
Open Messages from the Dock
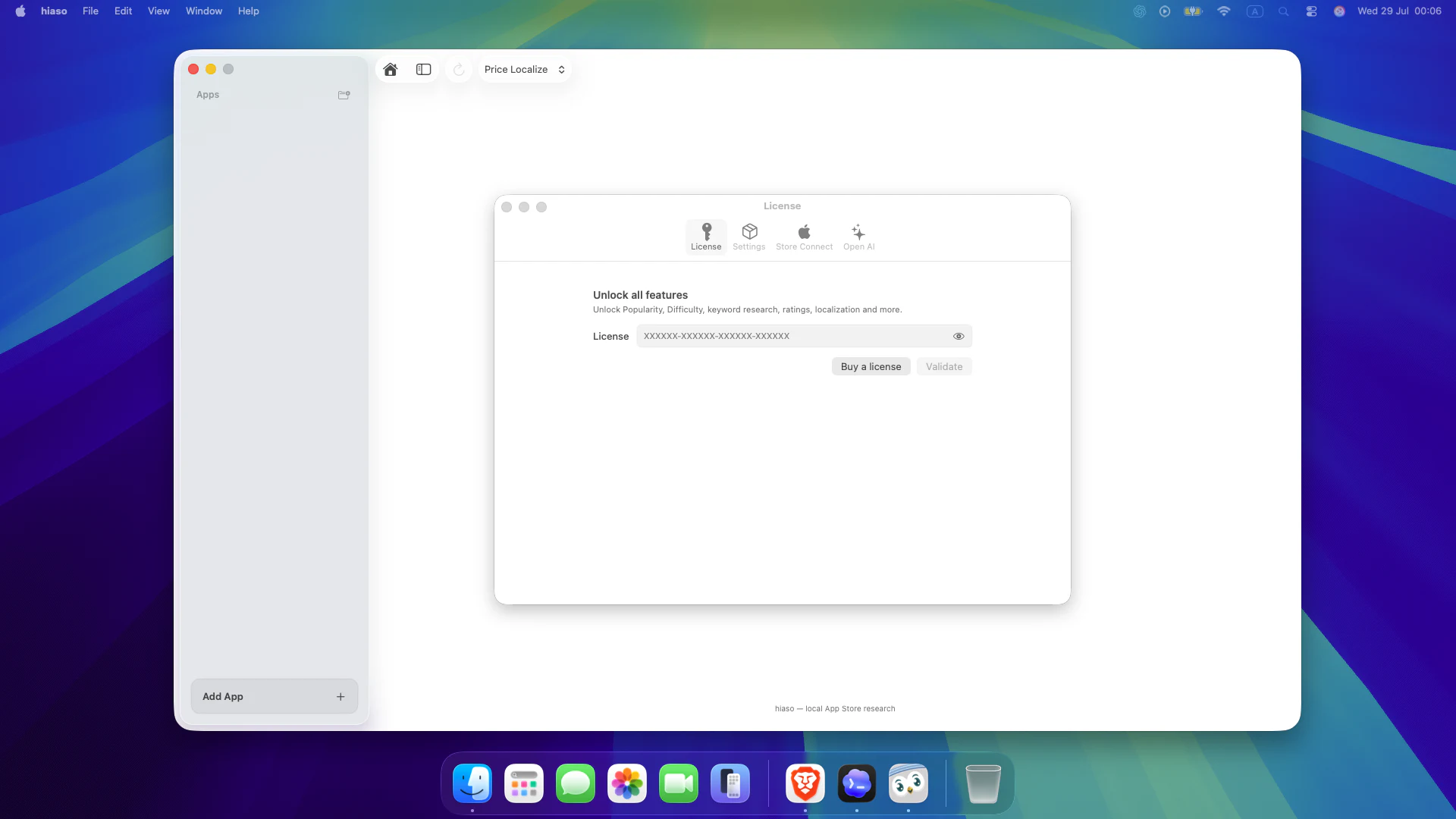(576, 783)
